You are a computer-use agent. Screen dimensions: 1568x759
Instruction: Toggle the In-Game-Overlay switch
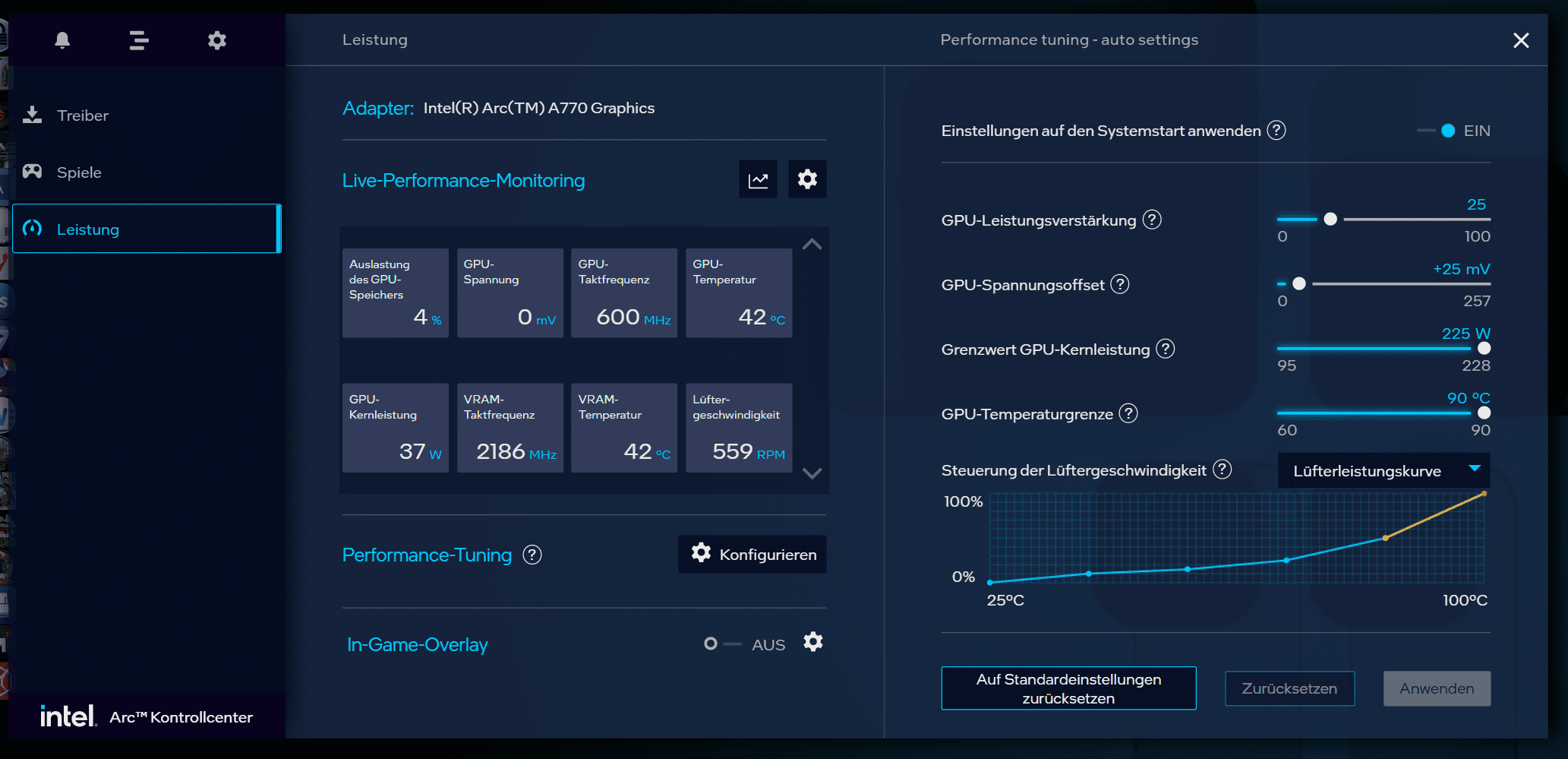pos(722,644)
